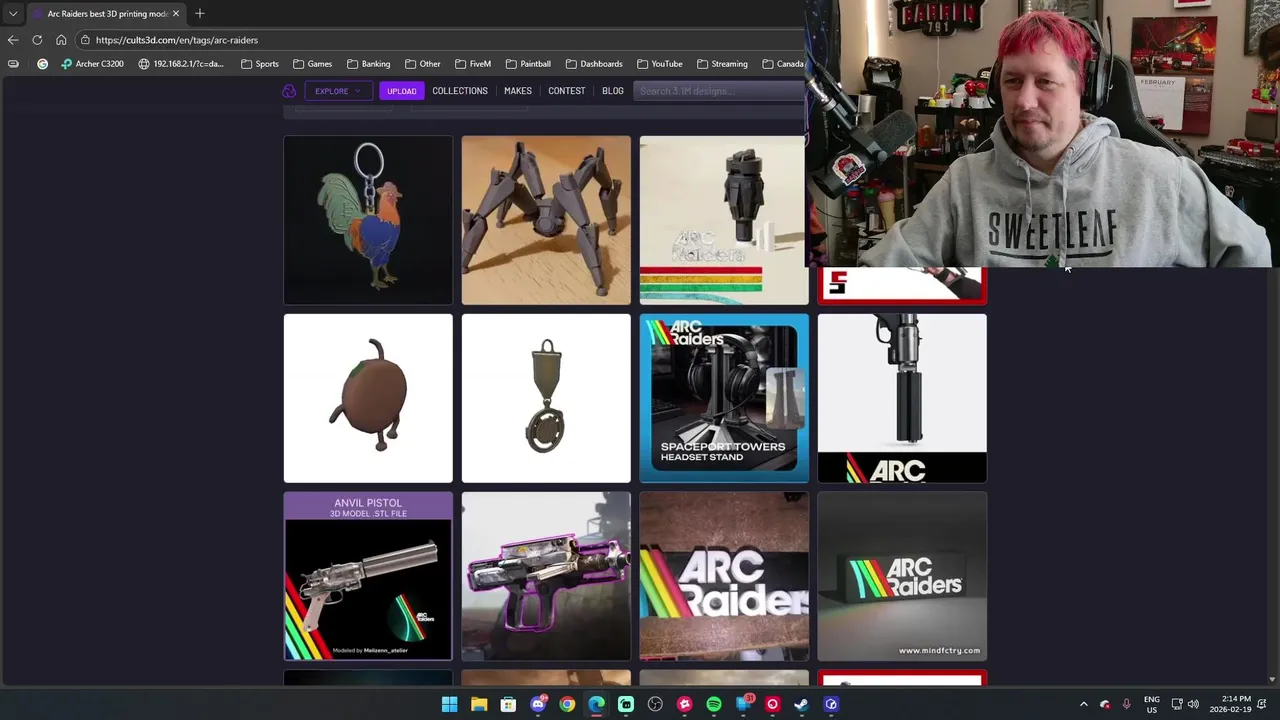Open the ENG US language switcher
This screenshot has width=1280, height=720.
point(1152,704)
